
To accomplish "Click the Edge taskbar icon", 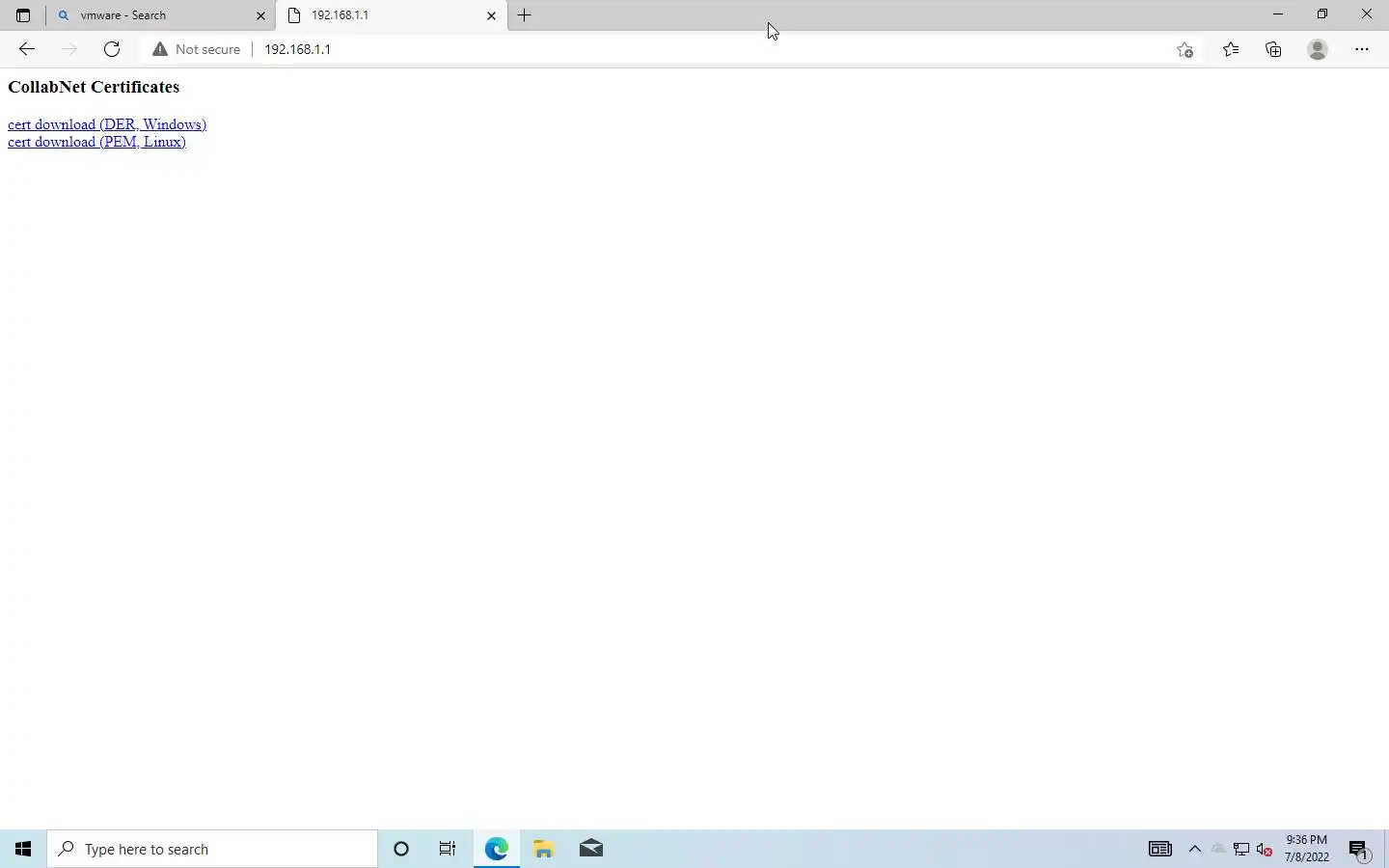I will tap(496, 849).
